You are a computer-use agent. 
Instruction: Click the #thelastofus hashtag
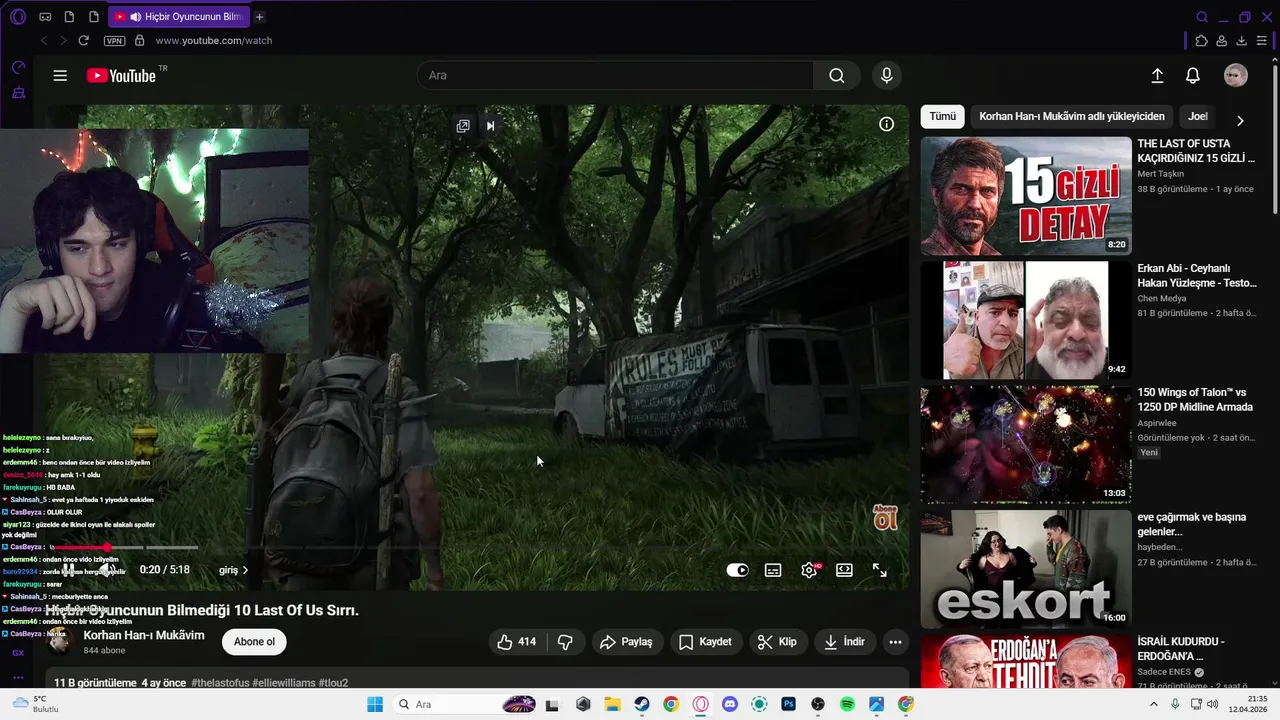pos(220,683)
